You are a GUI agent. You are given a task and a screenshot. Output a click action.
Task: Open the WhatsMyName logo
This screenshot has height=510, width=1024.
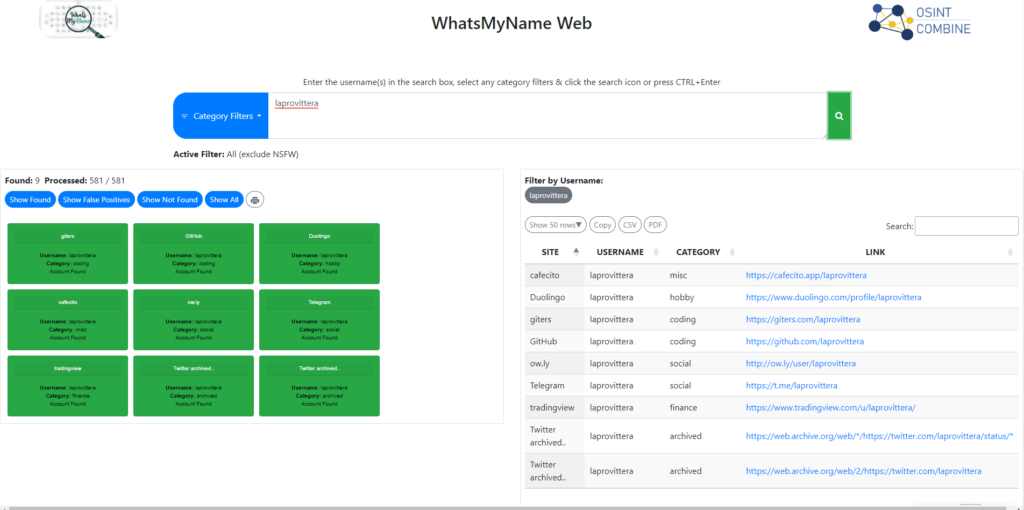(79, 20)
